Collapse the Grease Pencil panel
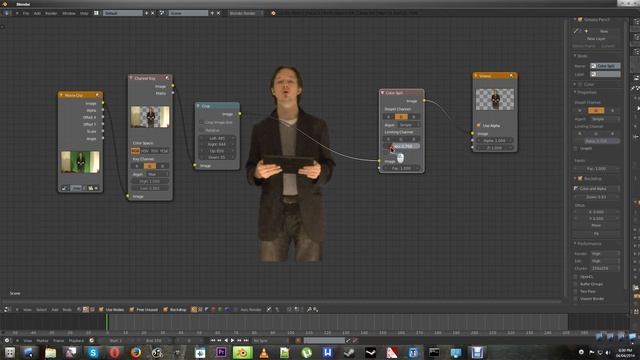Viewport: 640px width, 360px height. click(x=575, y=19)
